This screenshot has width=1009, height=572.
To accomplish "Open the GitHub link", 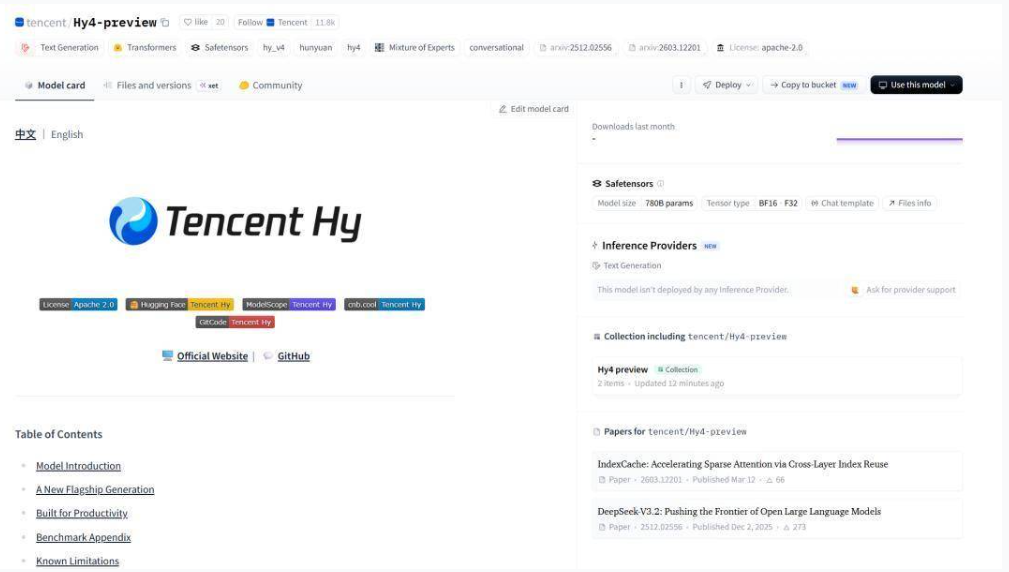I will pos(293,356).
